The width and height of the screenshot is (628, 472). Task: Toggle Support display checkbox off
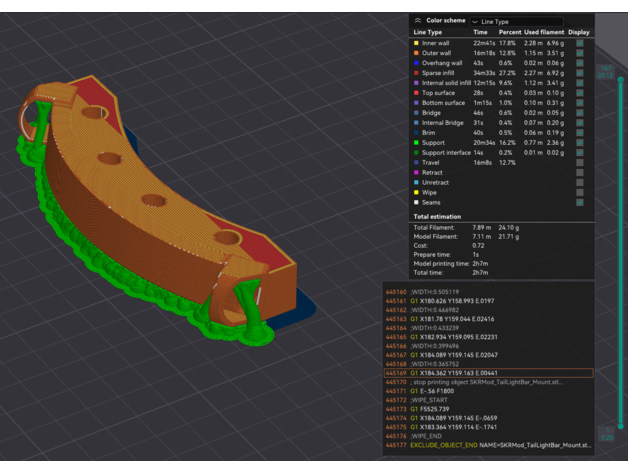579,143
